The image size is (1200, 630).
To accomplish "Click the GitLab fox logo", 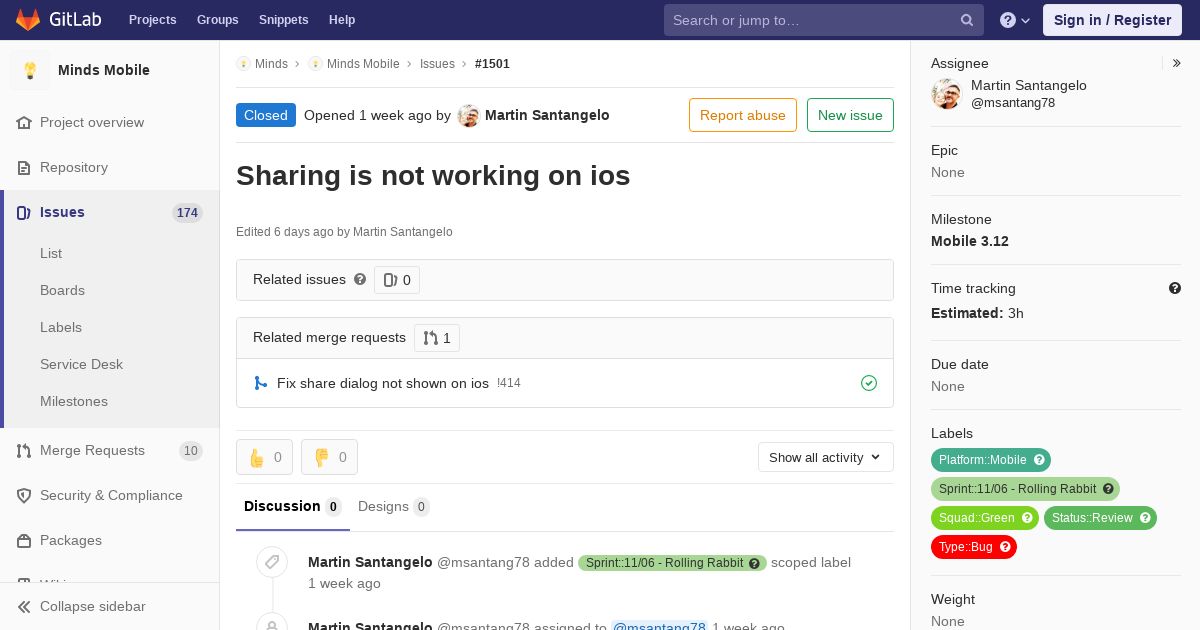I will (28, 20).
